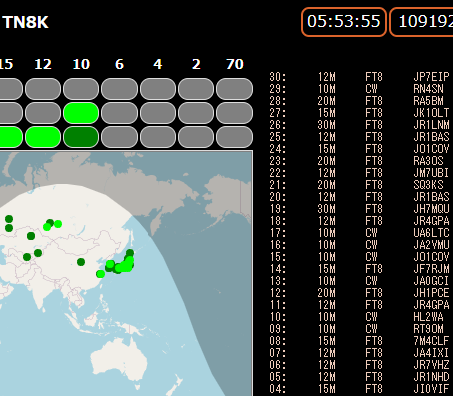This screenshot has height=396, width=453.
Task: Click log entry 28 callsign RA5BM
Action: pyautogui.click(x=428, y=101)
